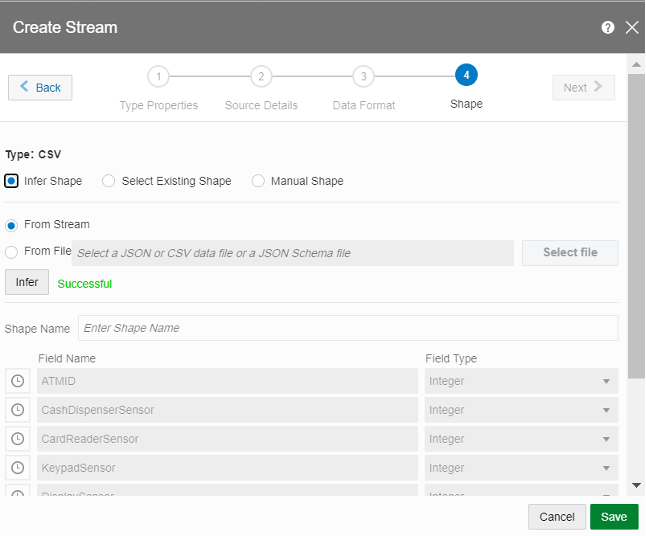The height and width of the screenshot is (536, 646).
Task: Click the help question mark icon
Action: tap(608, 28)
